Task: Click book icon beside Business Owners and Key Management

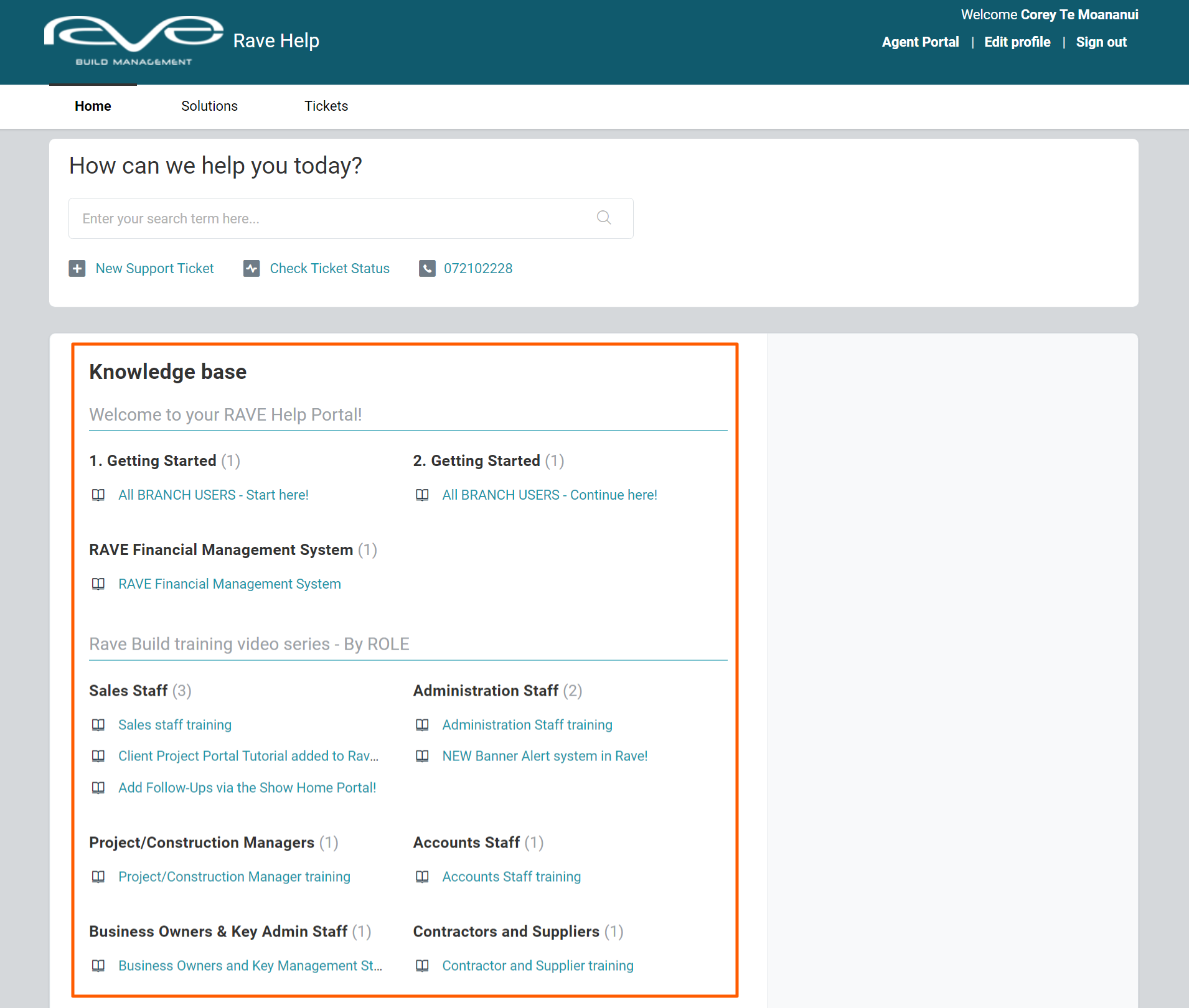Action: coord(98,966)
